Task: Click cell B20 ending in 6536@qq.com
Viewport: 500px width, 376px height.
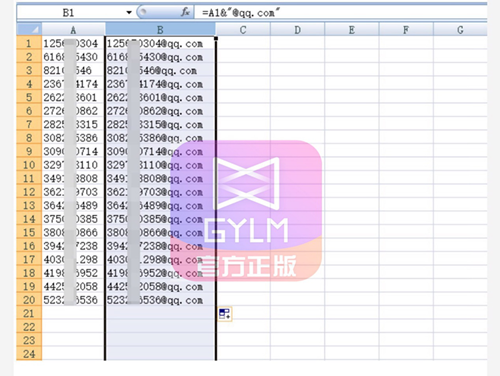Action: (160, 300)
